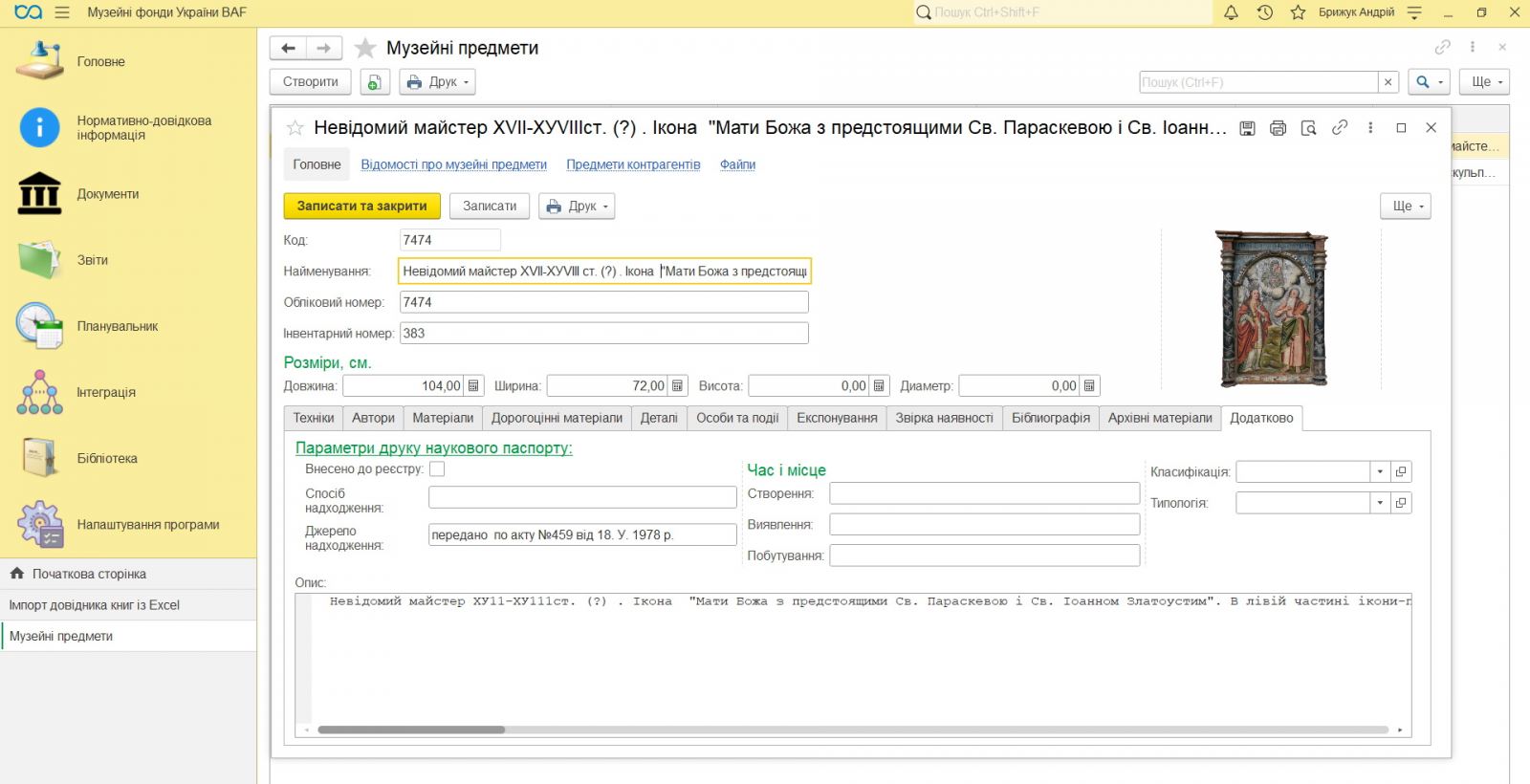
Task: Click the save diskette icon in form header
Action: click(1247, 128)
